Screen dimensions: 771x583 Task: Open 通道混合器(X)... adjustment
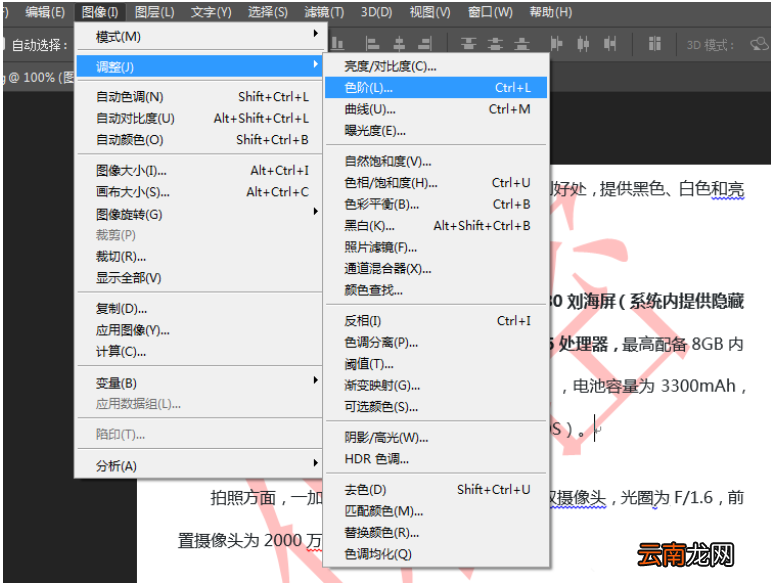[x=436, y=268]
